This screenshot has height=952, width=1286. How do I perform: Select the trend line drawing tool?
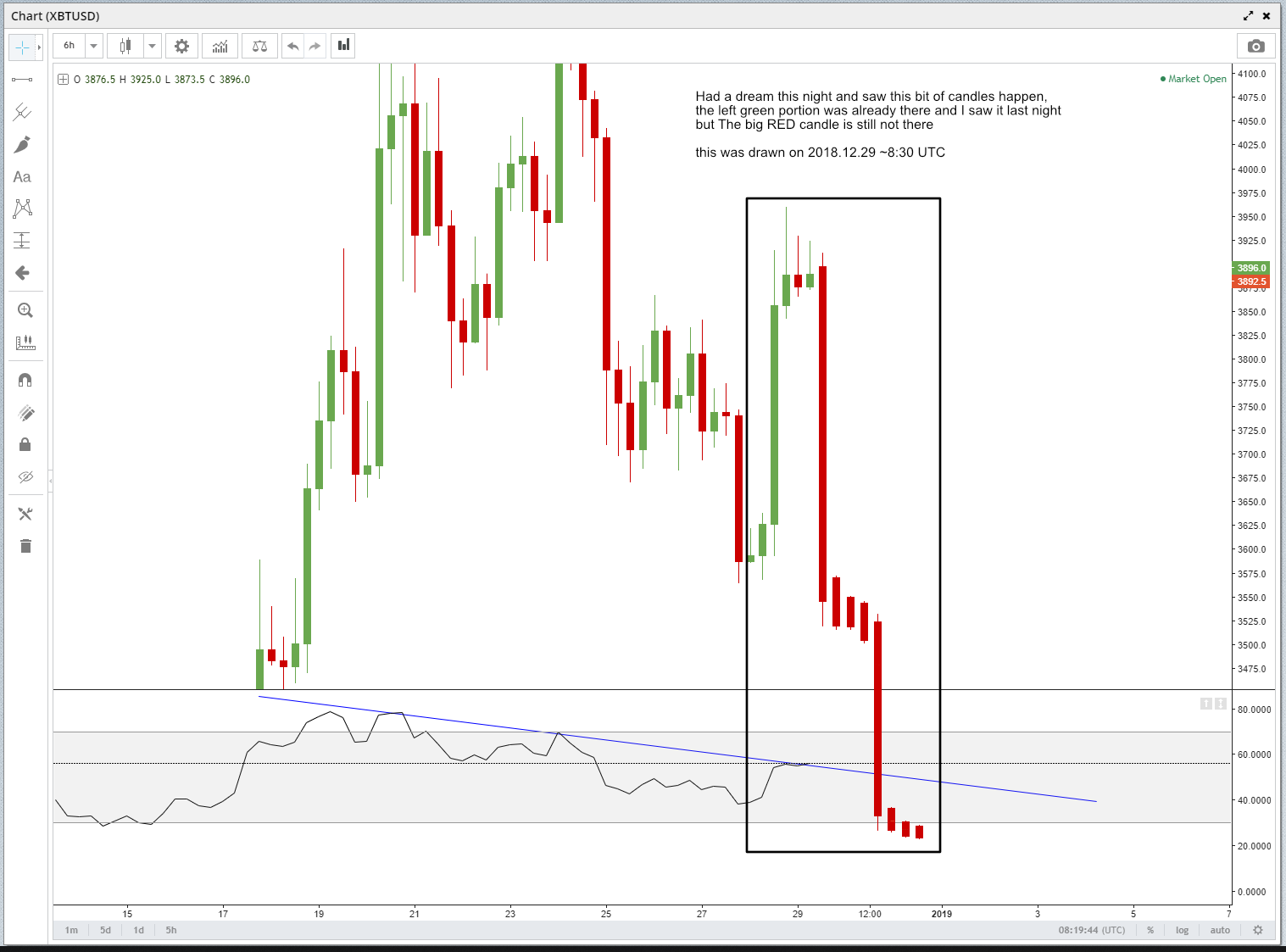pyautogui.click(x=22, y=80)
